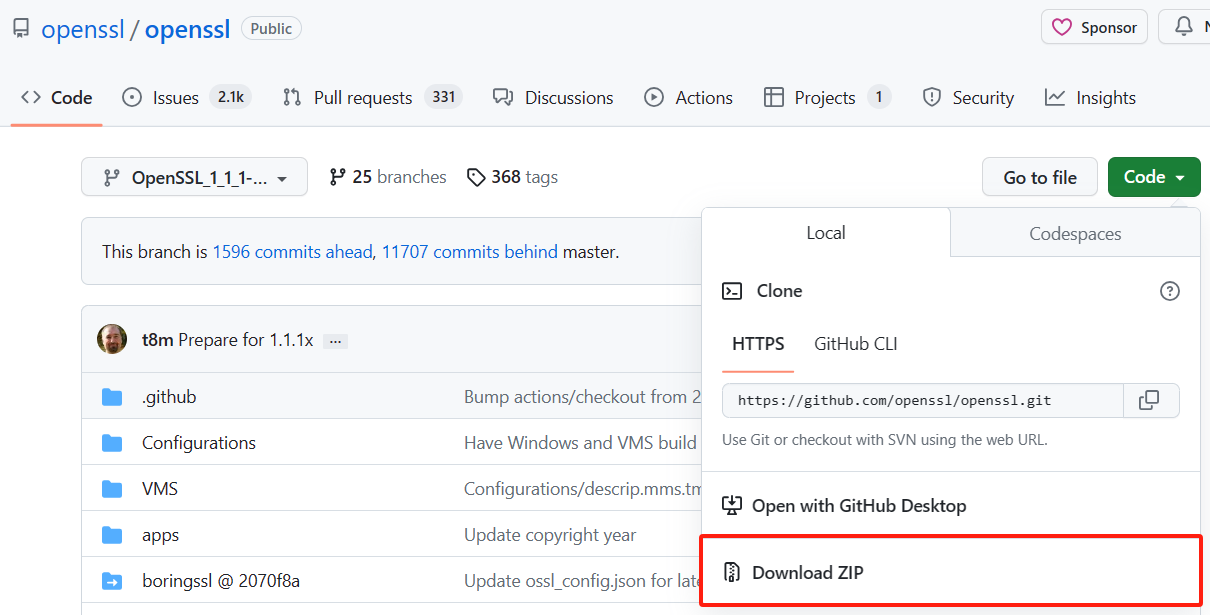Open the Discussions tab

click(x=553, y=97)
